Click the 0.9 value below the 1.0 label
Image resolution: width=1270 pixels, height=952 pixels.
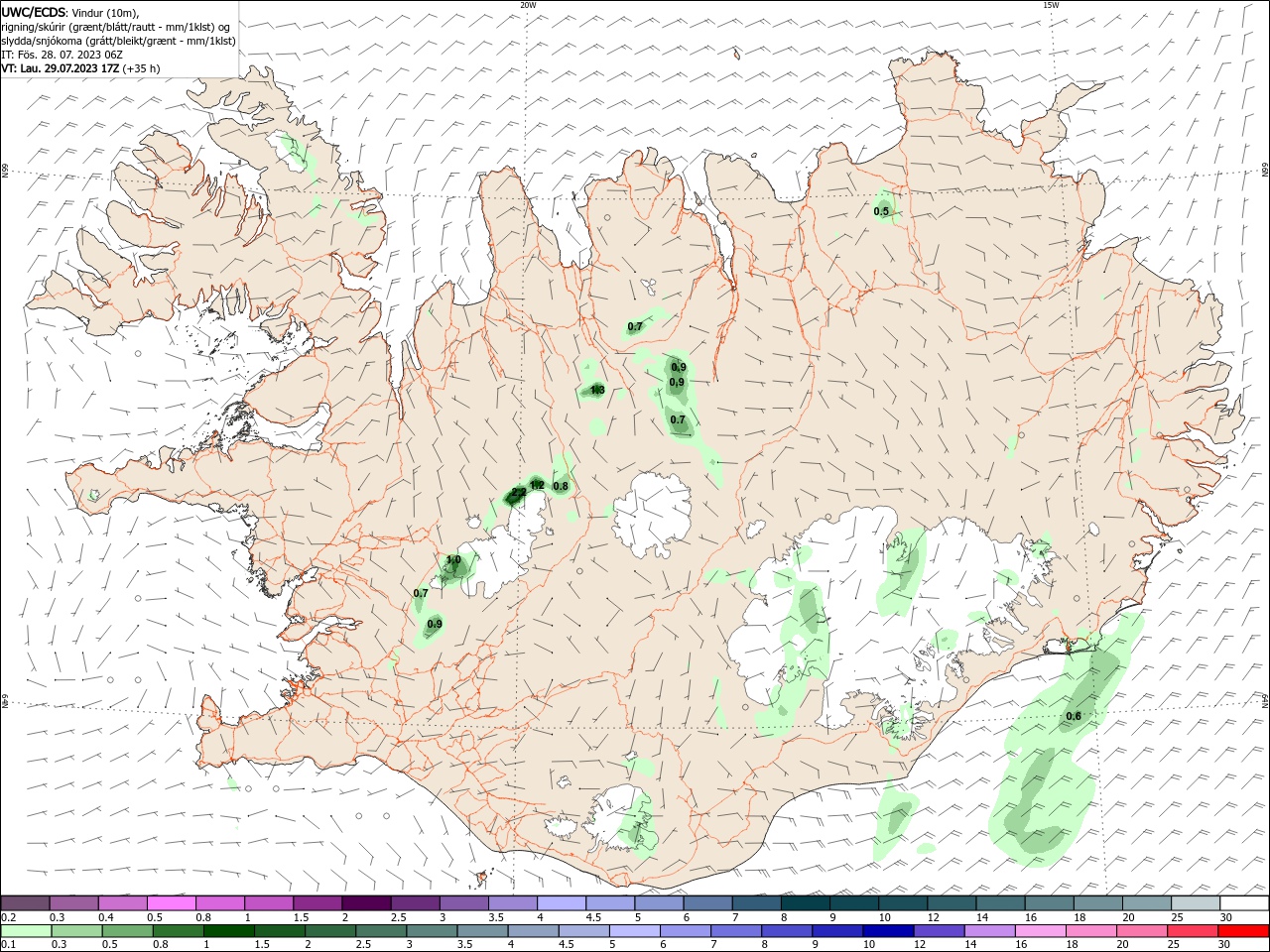click(434, 624)
